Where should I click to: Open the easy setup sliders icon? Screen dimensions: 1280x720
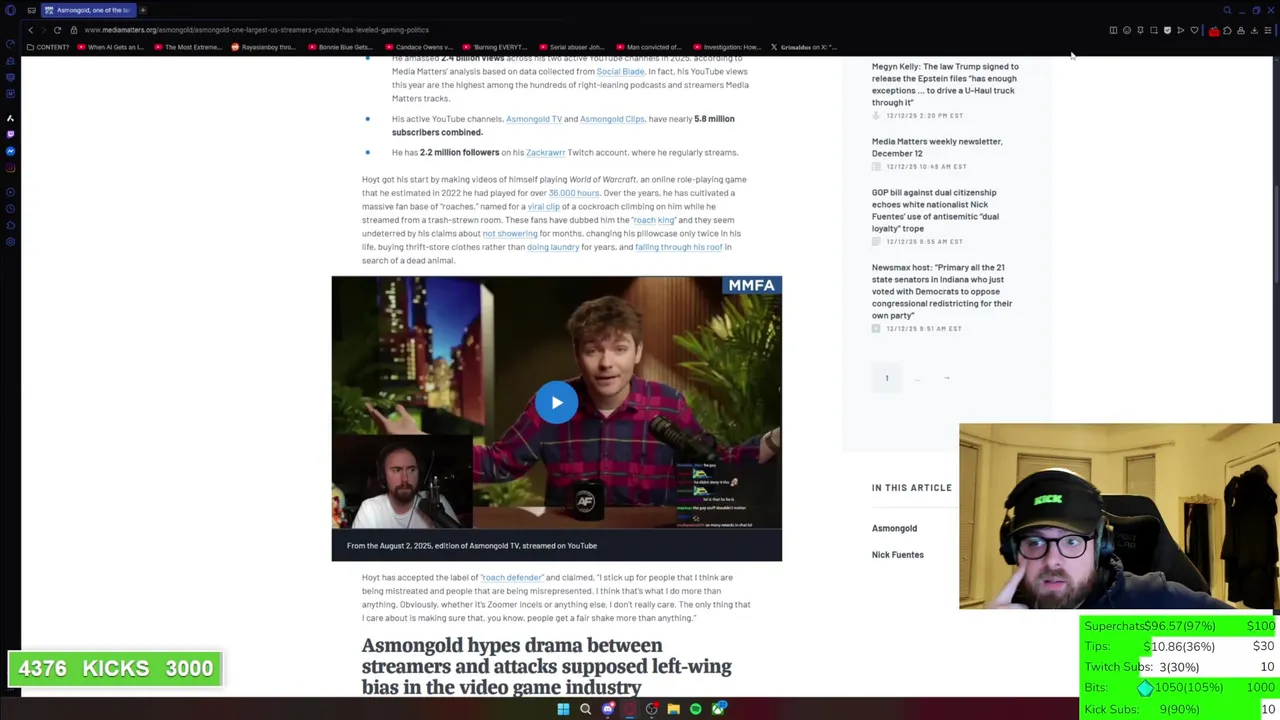click(x=1268, y=31)
